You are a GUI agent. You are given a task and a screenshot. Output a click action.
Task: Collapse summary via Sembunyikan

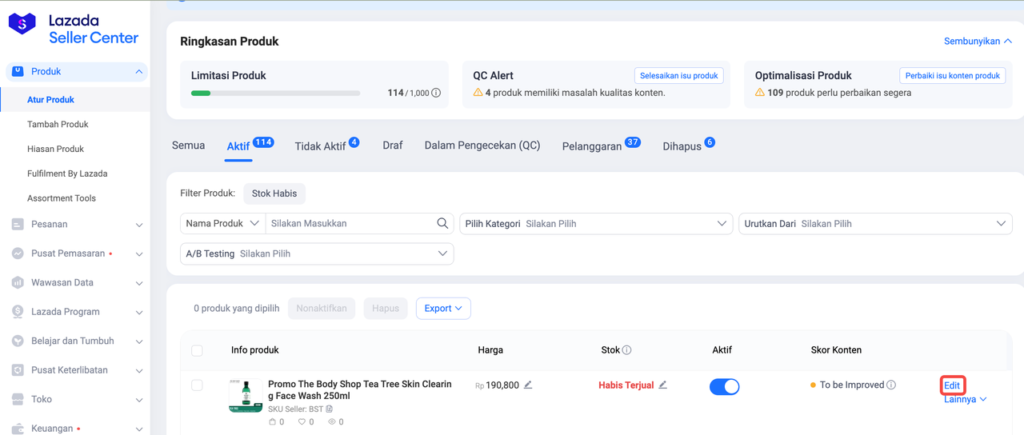(x=978, y=41)
